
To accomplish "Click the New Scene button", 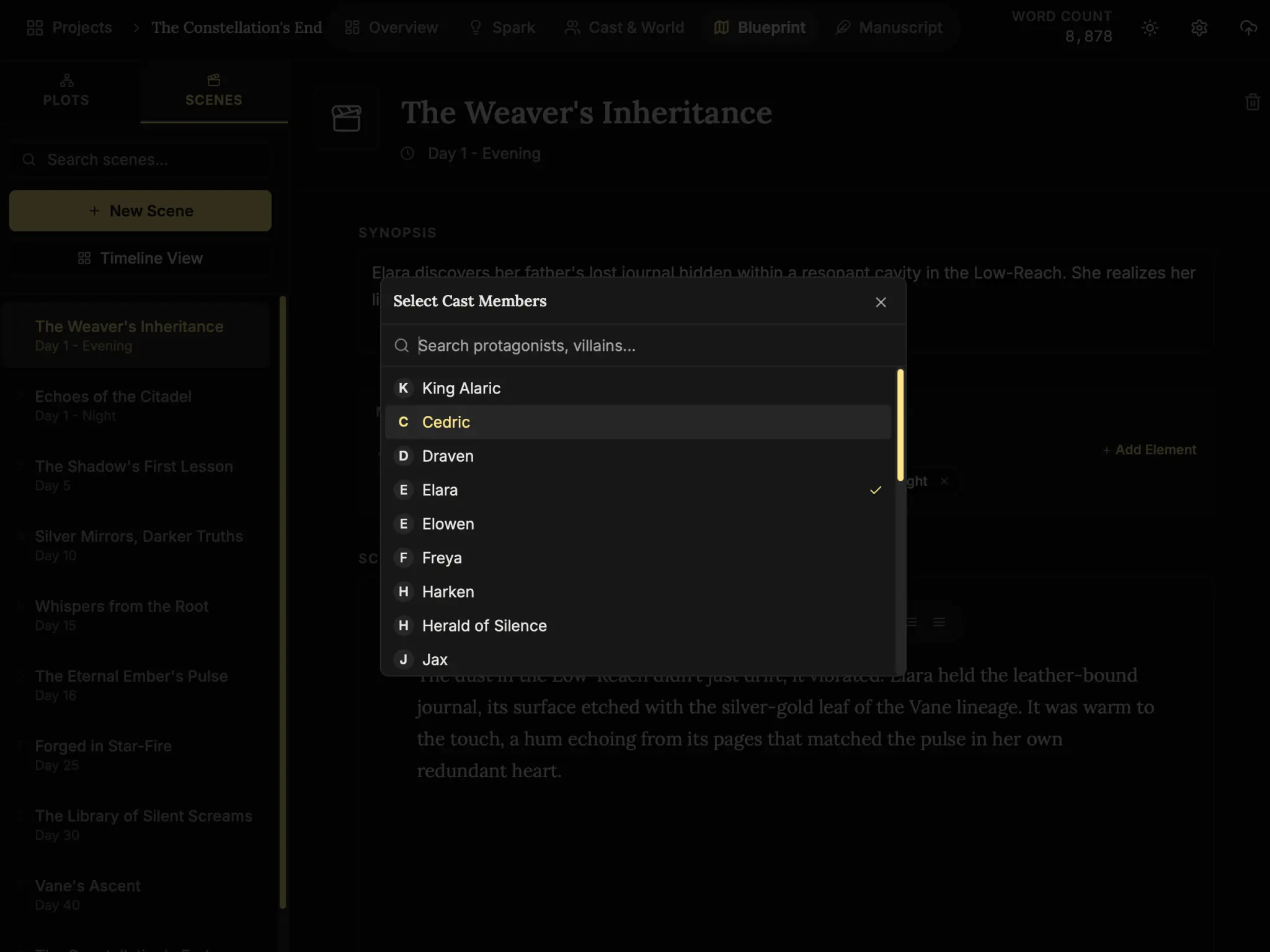I will pyautogui.click(x=140, y=211).
